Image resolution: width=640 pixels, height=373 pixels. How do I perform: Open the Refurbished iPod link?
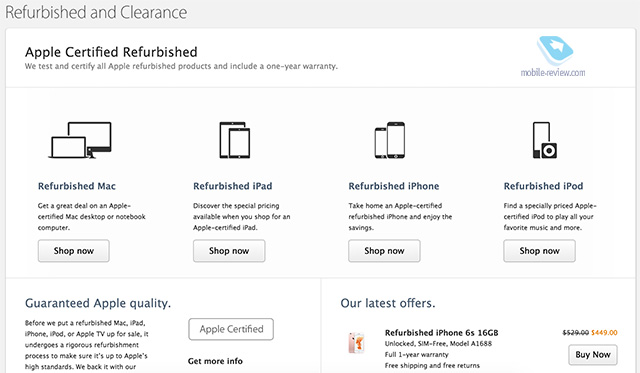coord(543,186)
